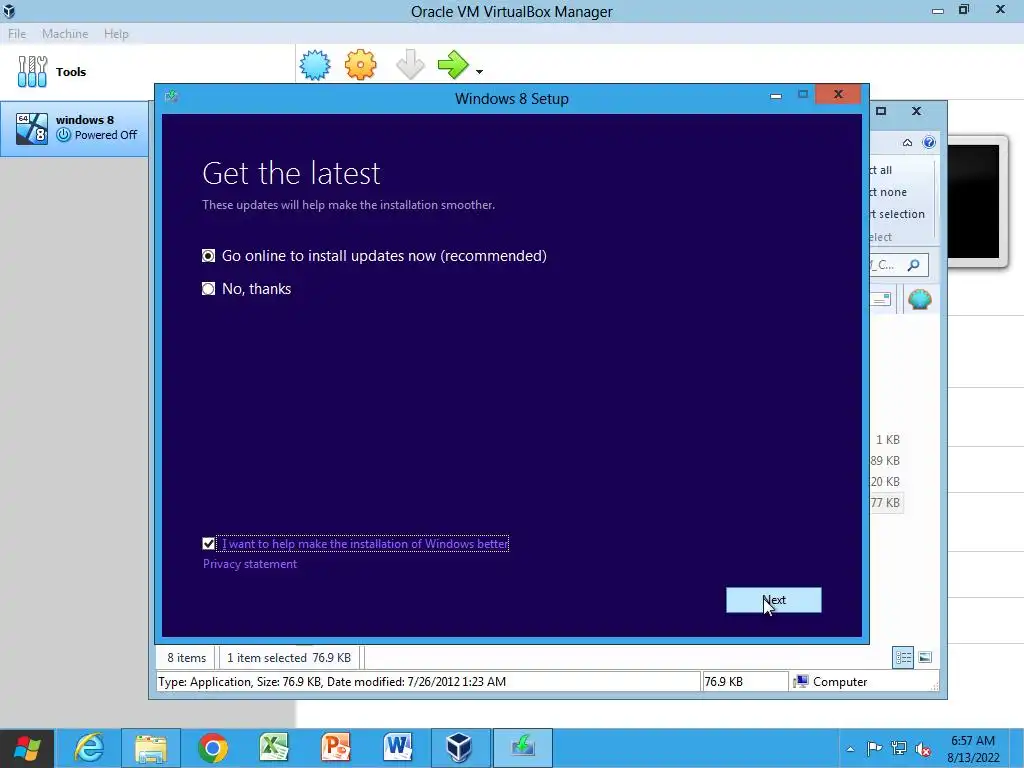Open the VirtualBox Machine menu
The image size is (1024, 768).
(65, 33)
